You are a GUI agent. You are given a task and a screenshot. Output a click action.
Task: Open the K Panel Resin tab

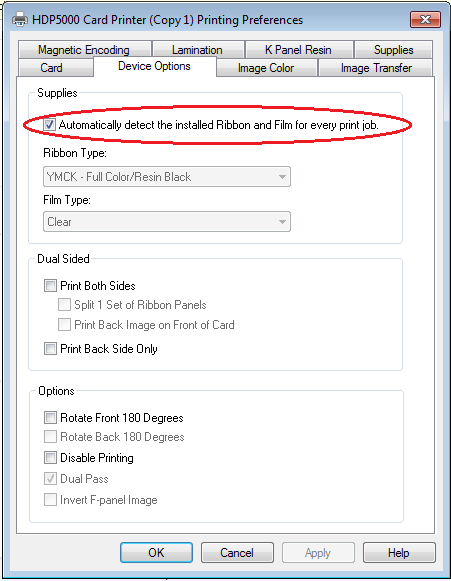coord(298,50)
